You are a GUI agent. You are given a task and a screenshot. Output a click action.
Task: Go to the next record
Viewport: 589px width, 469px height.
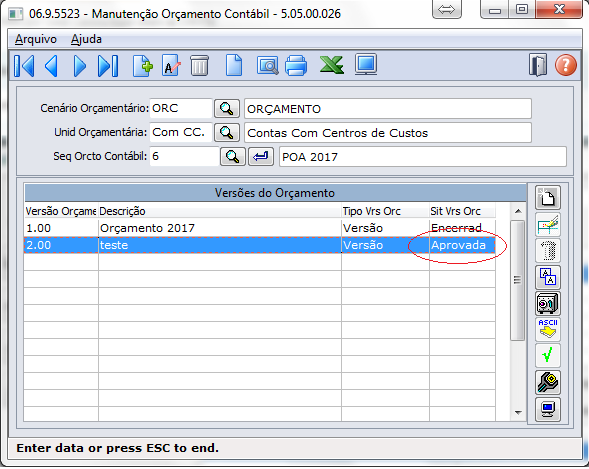click(80, 66)
